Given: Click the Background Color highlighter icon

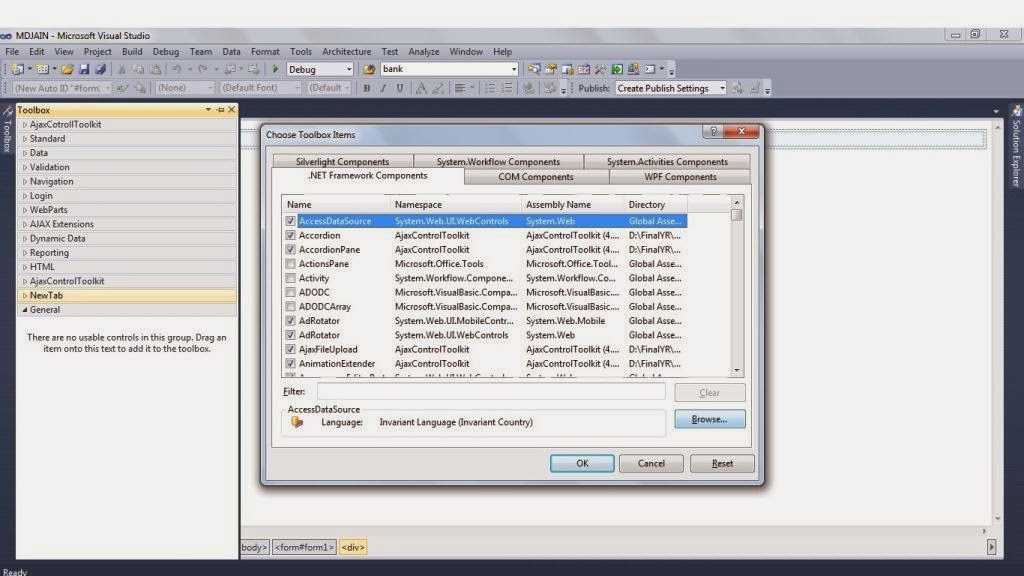Looking at the screenshot, I should click(438, 88).
